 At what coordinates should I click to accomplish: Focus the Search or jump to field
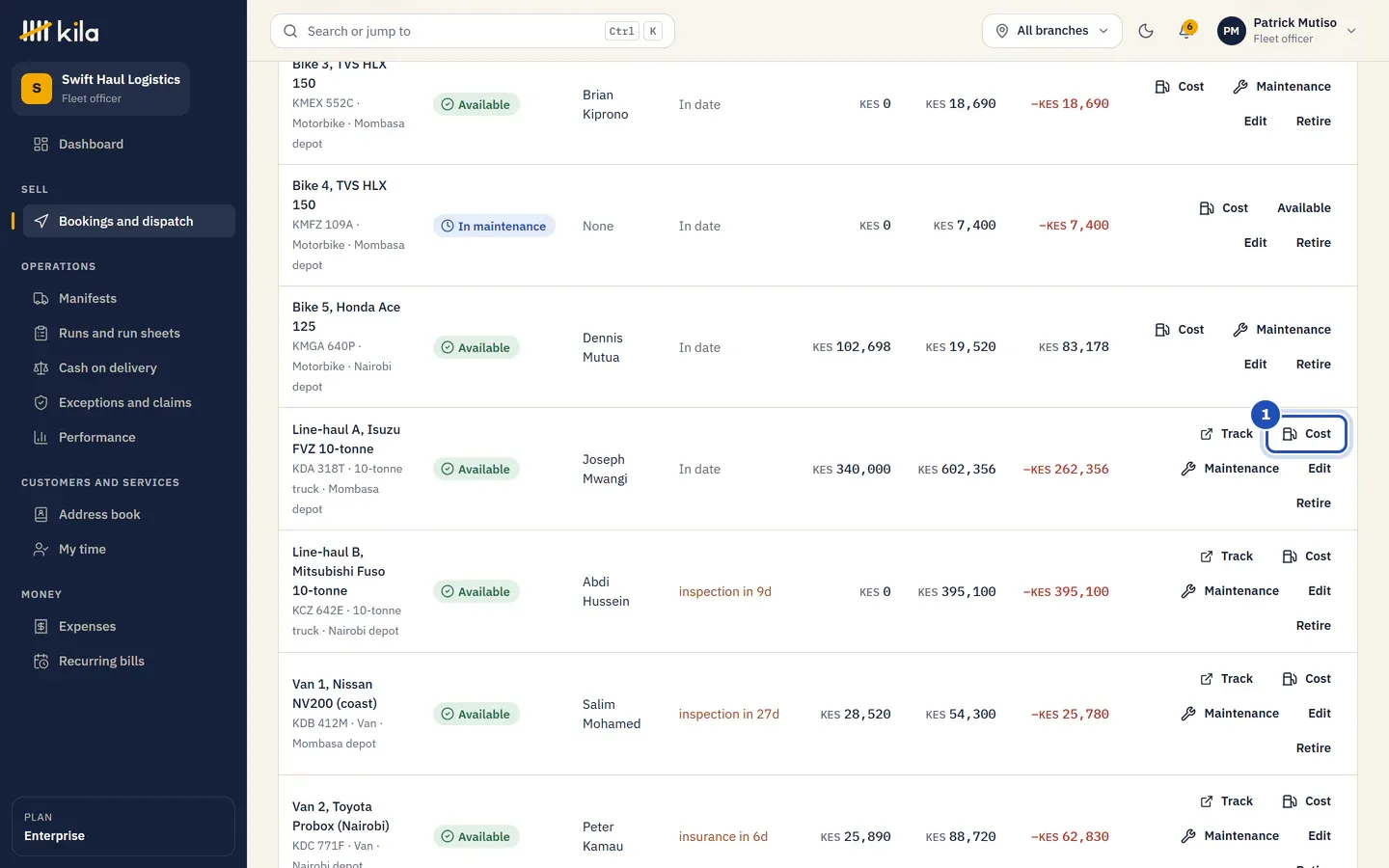(473, 31)
